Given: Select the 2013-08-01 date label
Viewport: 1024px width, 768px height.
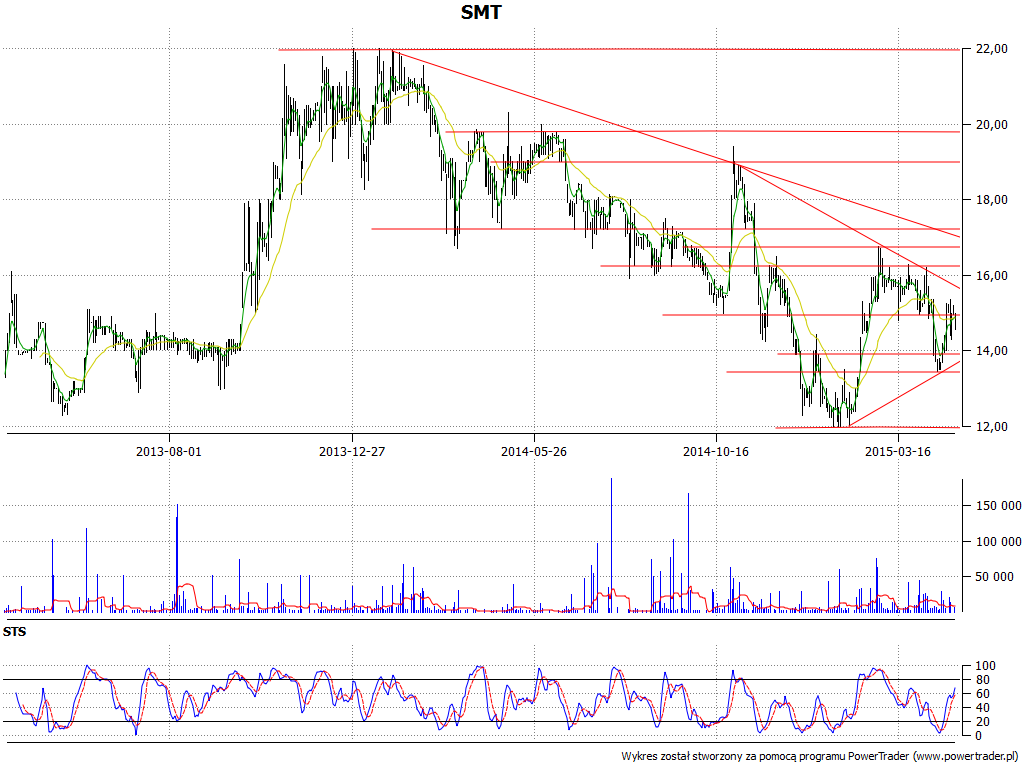Looking at the screenshot, I should pyautogui.click(x=169, y=451).
